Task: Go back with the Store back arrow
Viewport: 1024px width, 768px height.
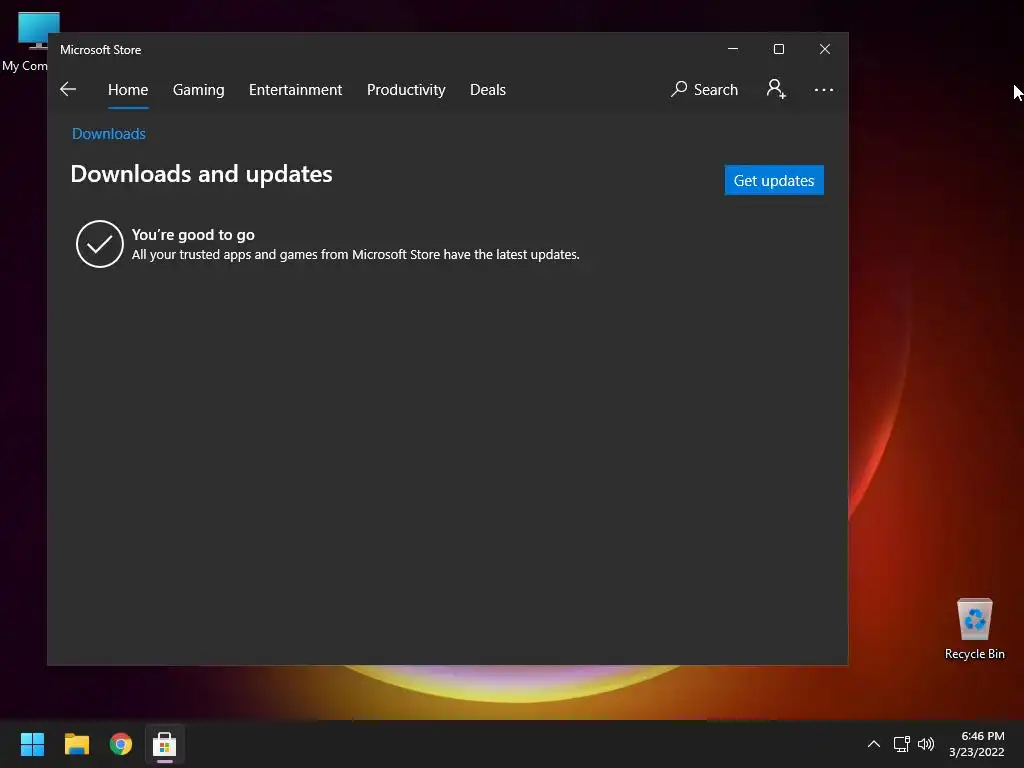Action: click(x=68, y=89)
